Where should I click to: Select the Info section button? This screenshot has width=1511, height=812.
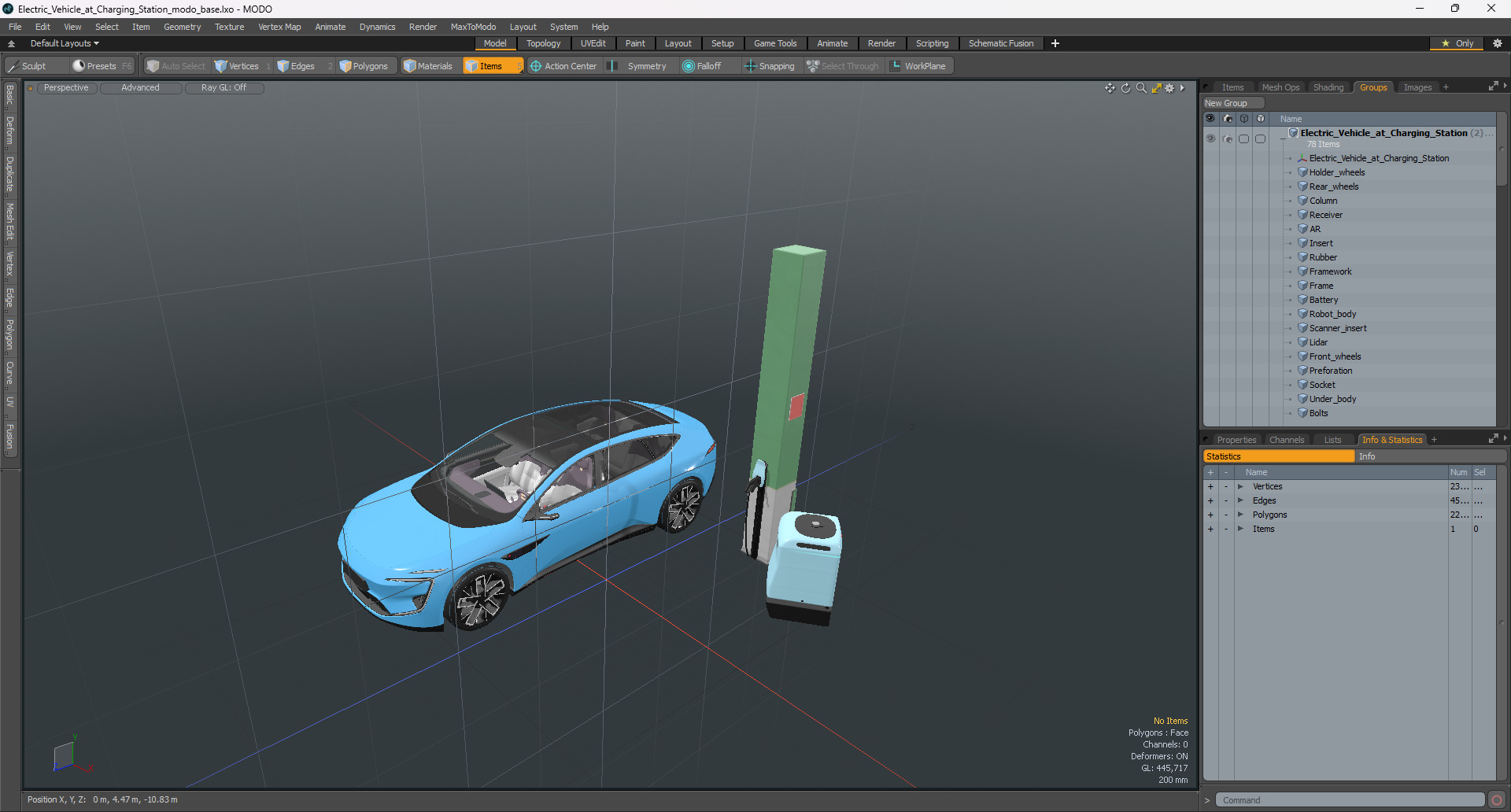pyautogui.click(x=1431, y=456)
